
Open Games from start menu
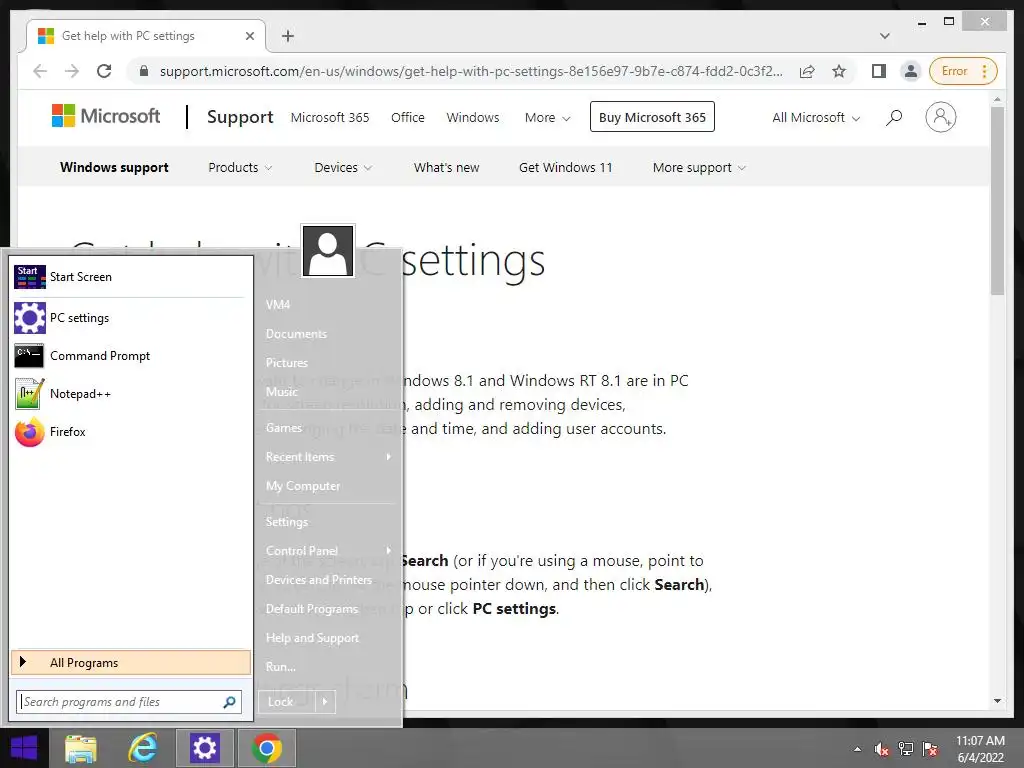coord(328,428)
